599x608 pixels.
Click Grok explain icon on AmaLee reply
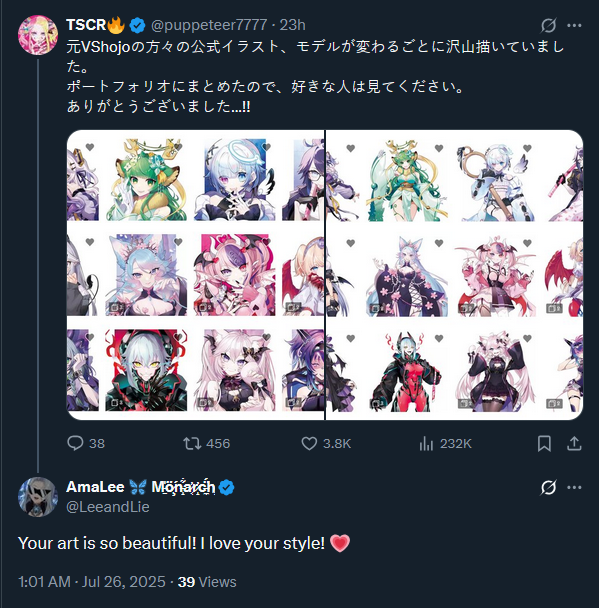[x=548, y=487]
